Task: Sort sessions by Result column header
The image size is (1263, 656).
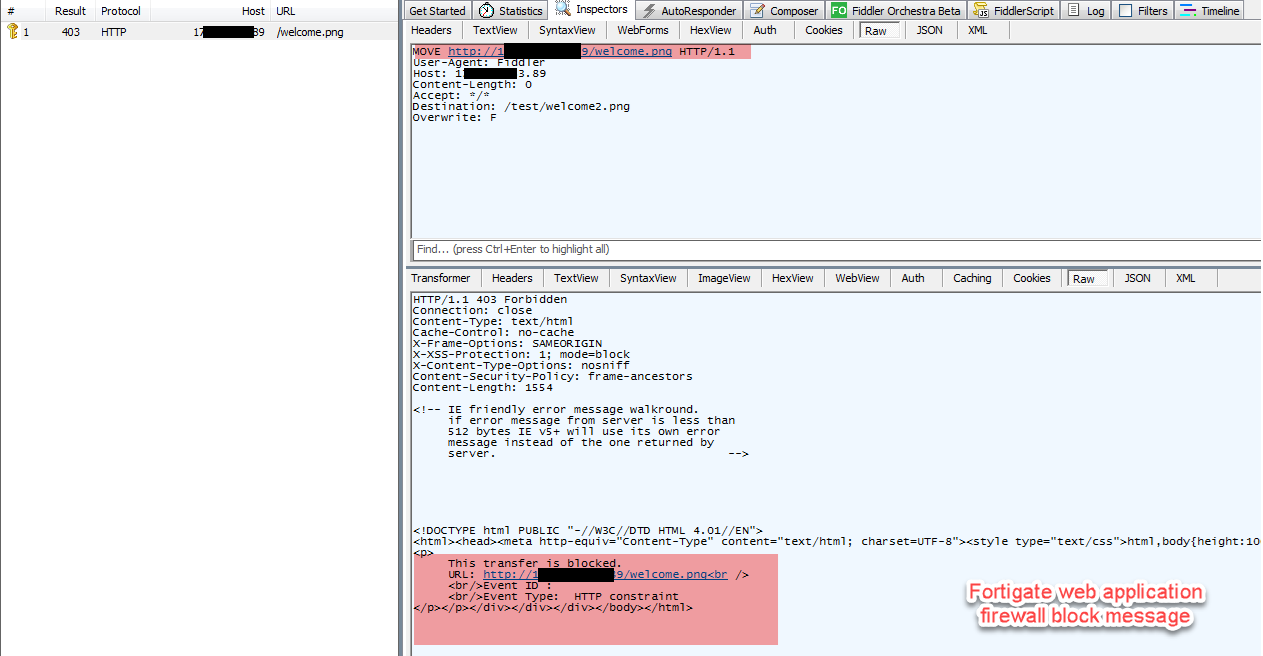Action: [x=70, y=11]
